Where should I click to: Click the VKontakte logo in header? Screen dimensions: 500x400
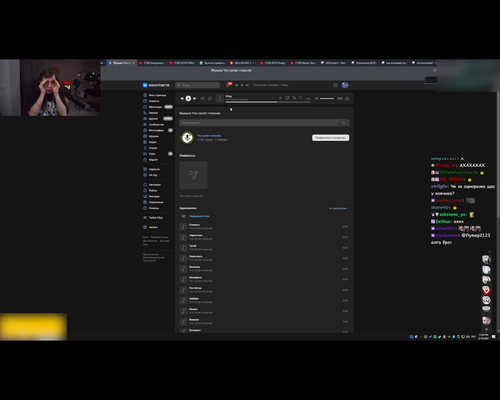156,85
